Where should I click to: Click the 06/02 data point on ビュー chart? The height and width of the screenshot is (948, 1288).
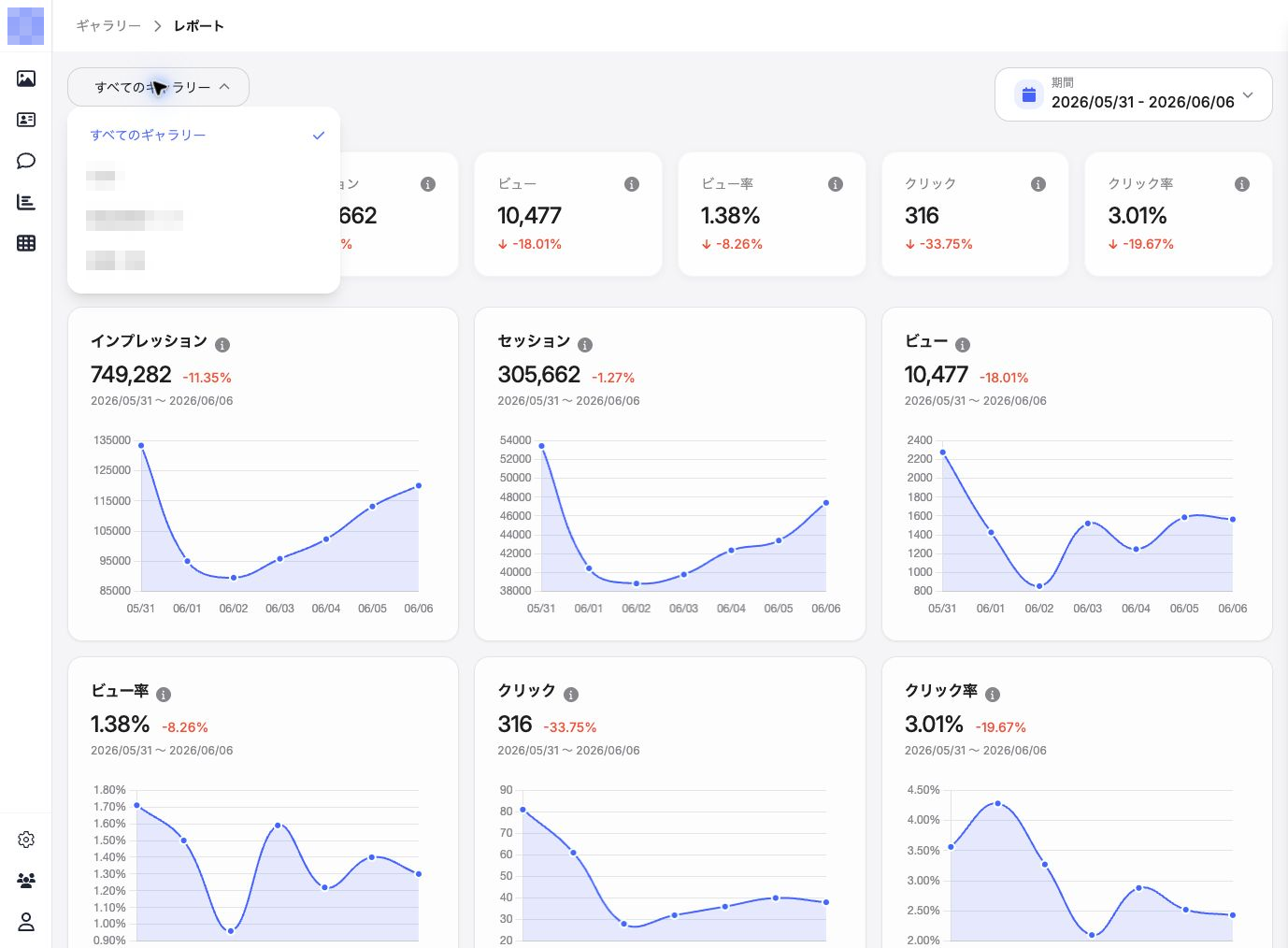point(1039,586)
